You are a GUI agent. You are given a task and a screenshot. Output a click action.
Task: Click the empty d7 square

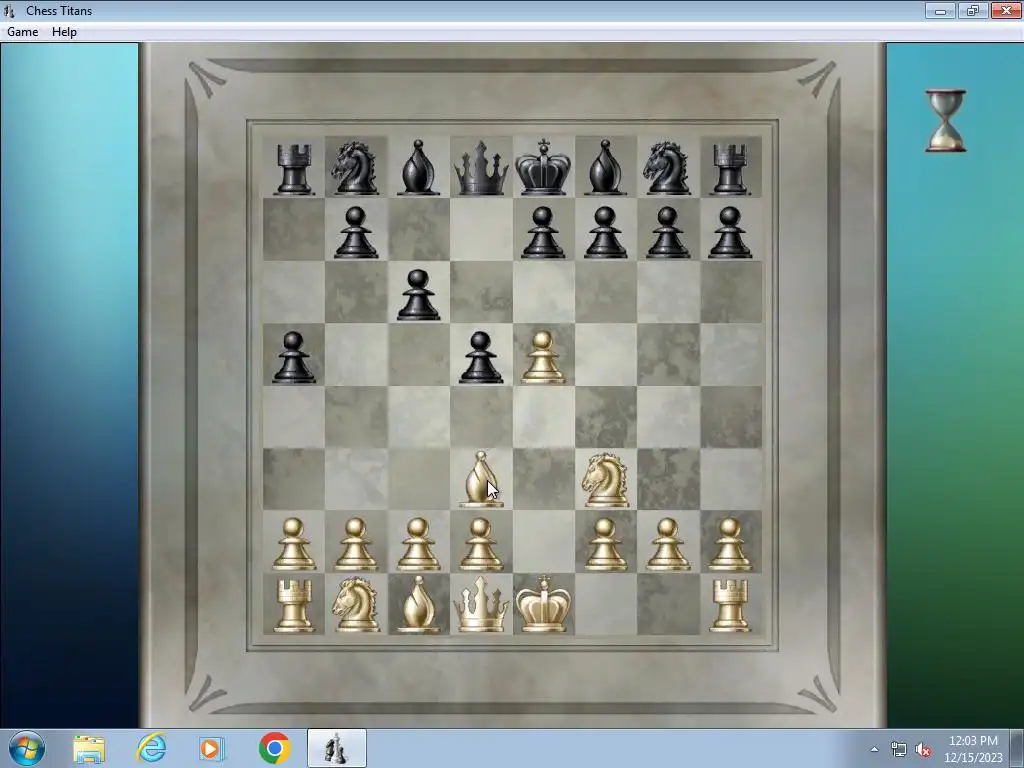pyautogui.click(x=481, y=230)
